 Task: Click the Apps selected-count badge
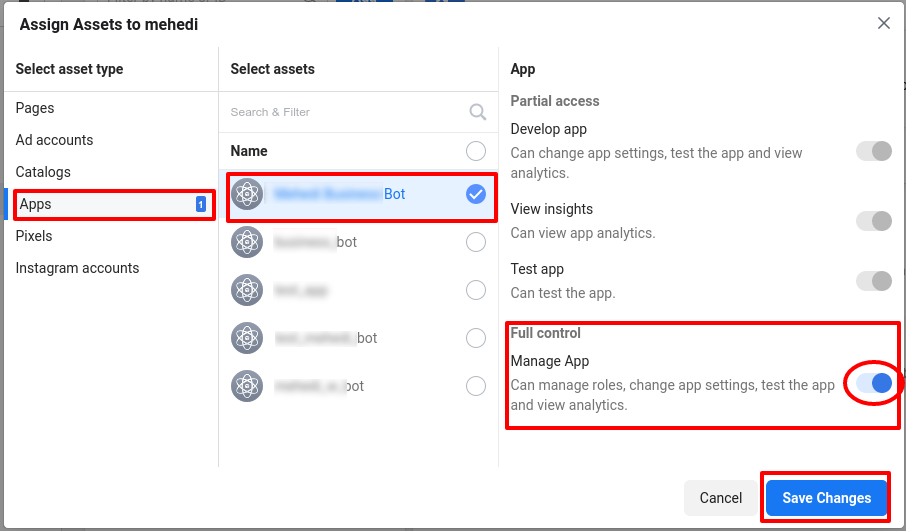tap(200, 204)
